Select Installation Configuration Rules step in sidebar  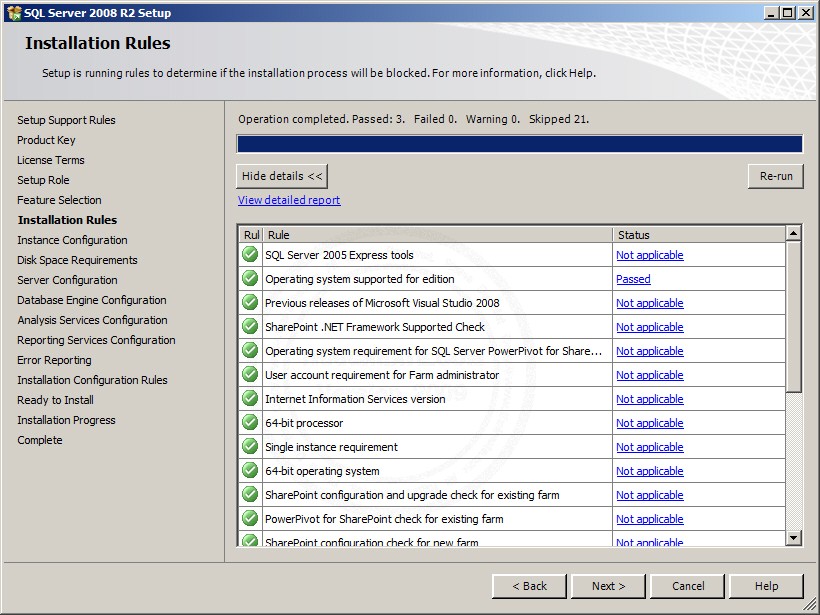pos(92,380)
